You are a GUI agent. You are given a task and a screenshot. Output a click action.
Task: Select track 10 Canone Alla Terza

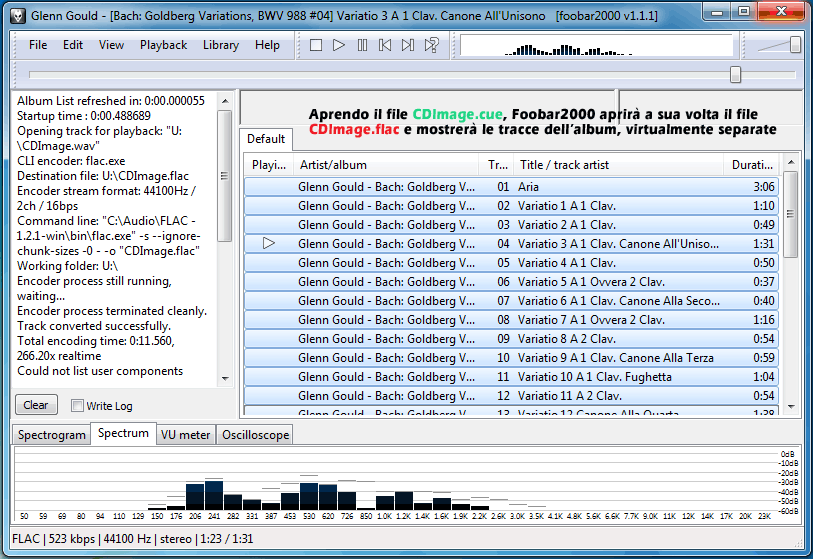coord(511,358)
